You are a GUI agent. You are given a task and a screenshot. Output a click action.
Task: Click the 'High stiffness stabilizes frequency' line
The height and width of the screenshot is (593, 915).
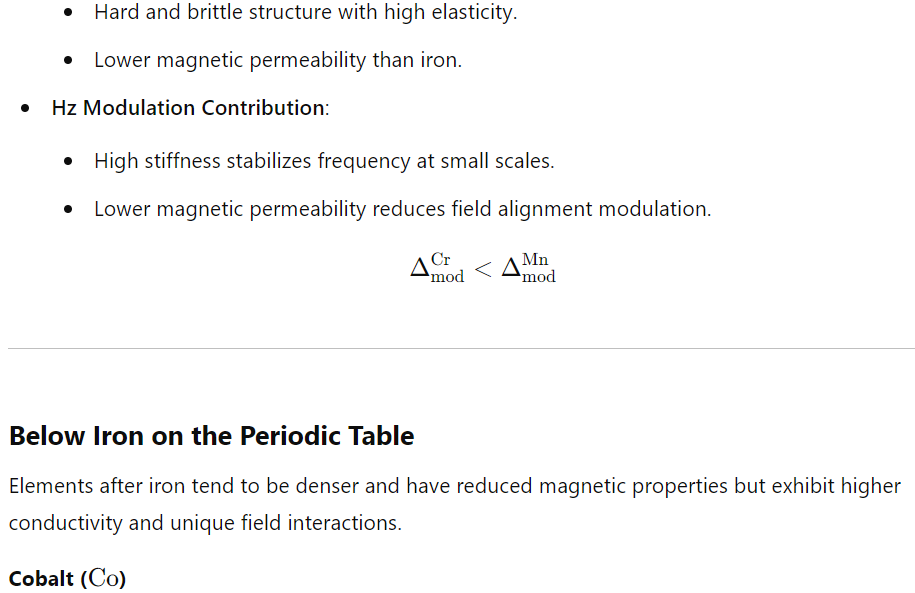pos(324,161)
